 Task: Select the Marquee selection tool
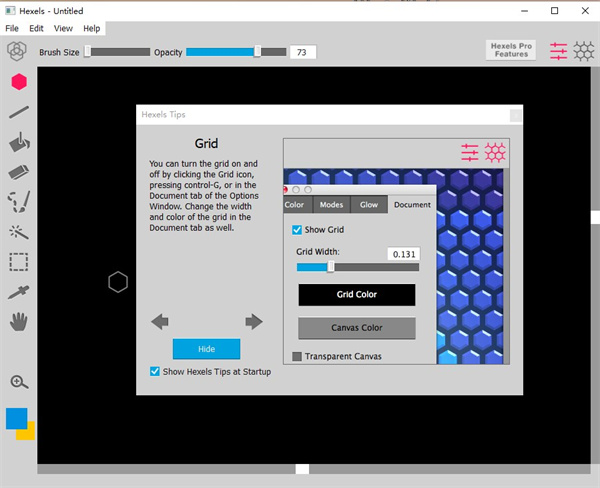19,262
